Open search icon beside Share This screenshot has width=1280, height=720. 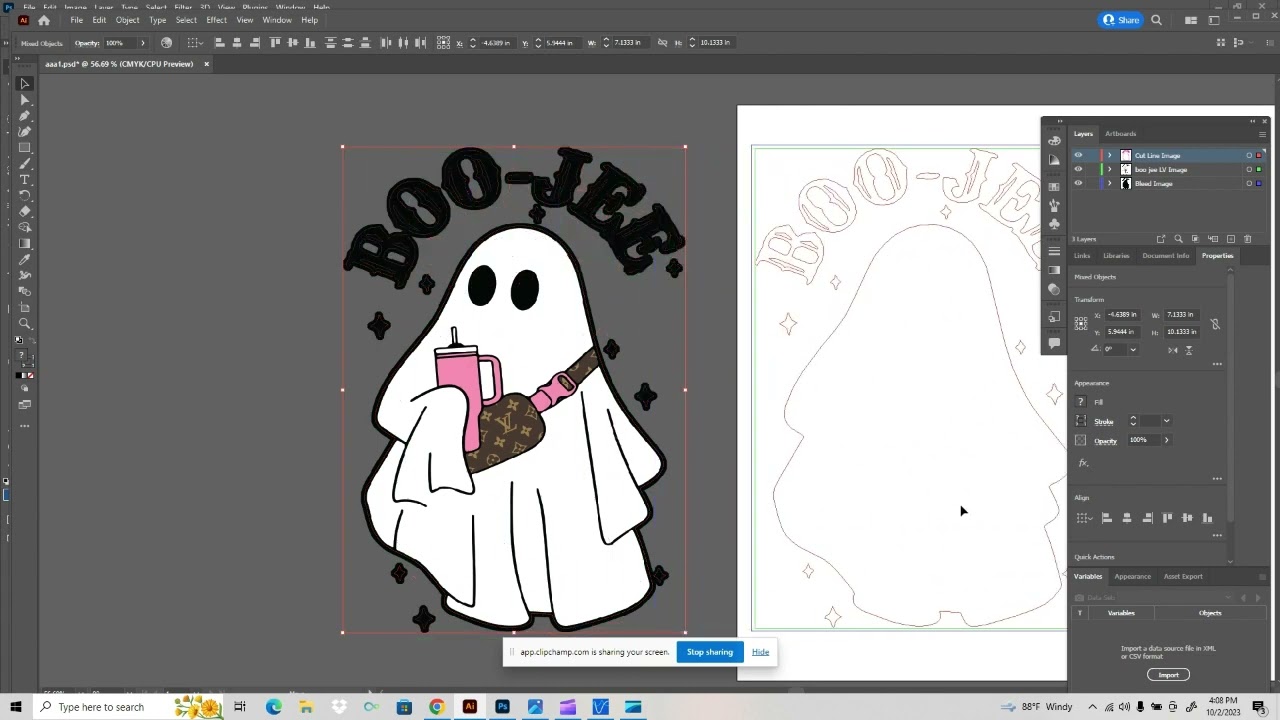(x=1157, y=20)
